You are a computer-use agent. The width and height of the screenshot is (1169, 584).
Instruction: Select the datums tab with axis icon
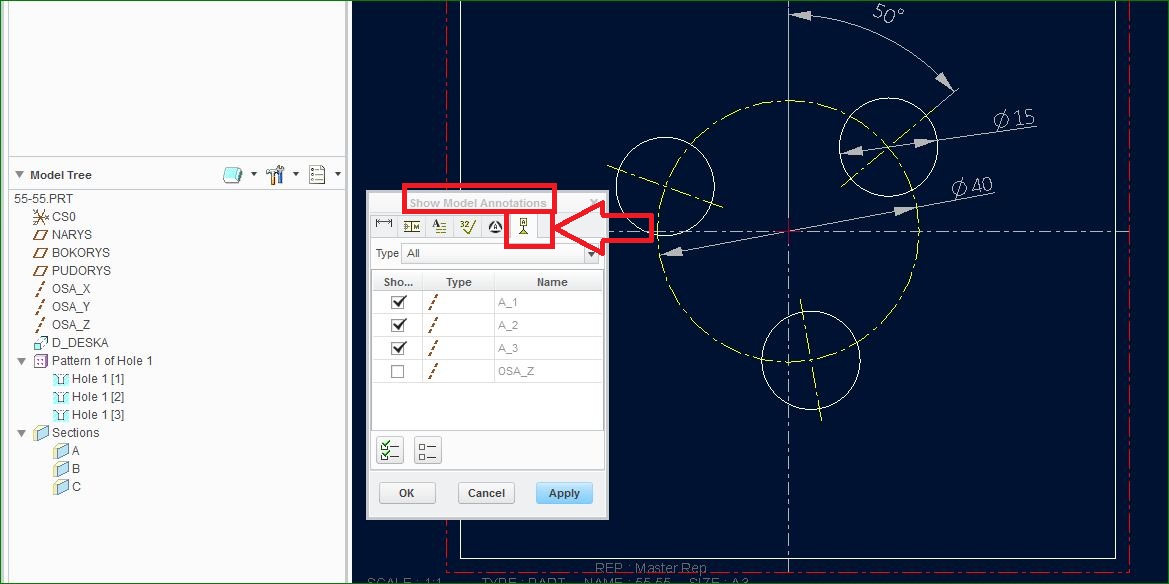523,226
